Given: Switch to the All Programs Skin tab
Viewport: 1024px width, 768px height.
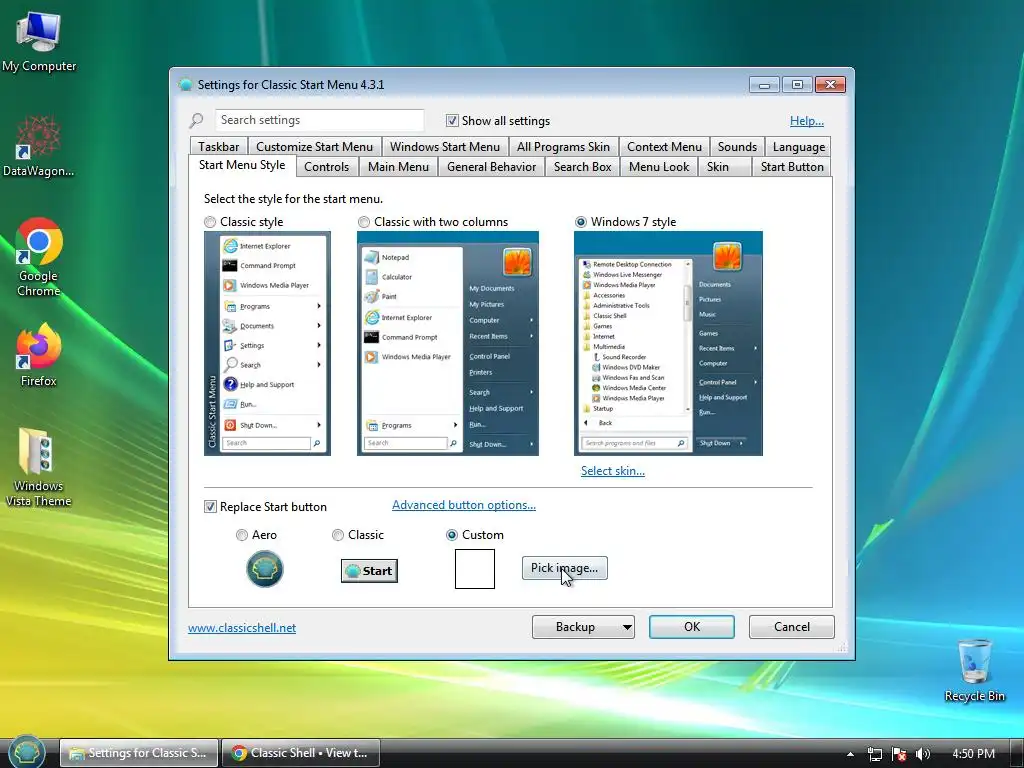Looking at the screenshot, I should 563,147.
